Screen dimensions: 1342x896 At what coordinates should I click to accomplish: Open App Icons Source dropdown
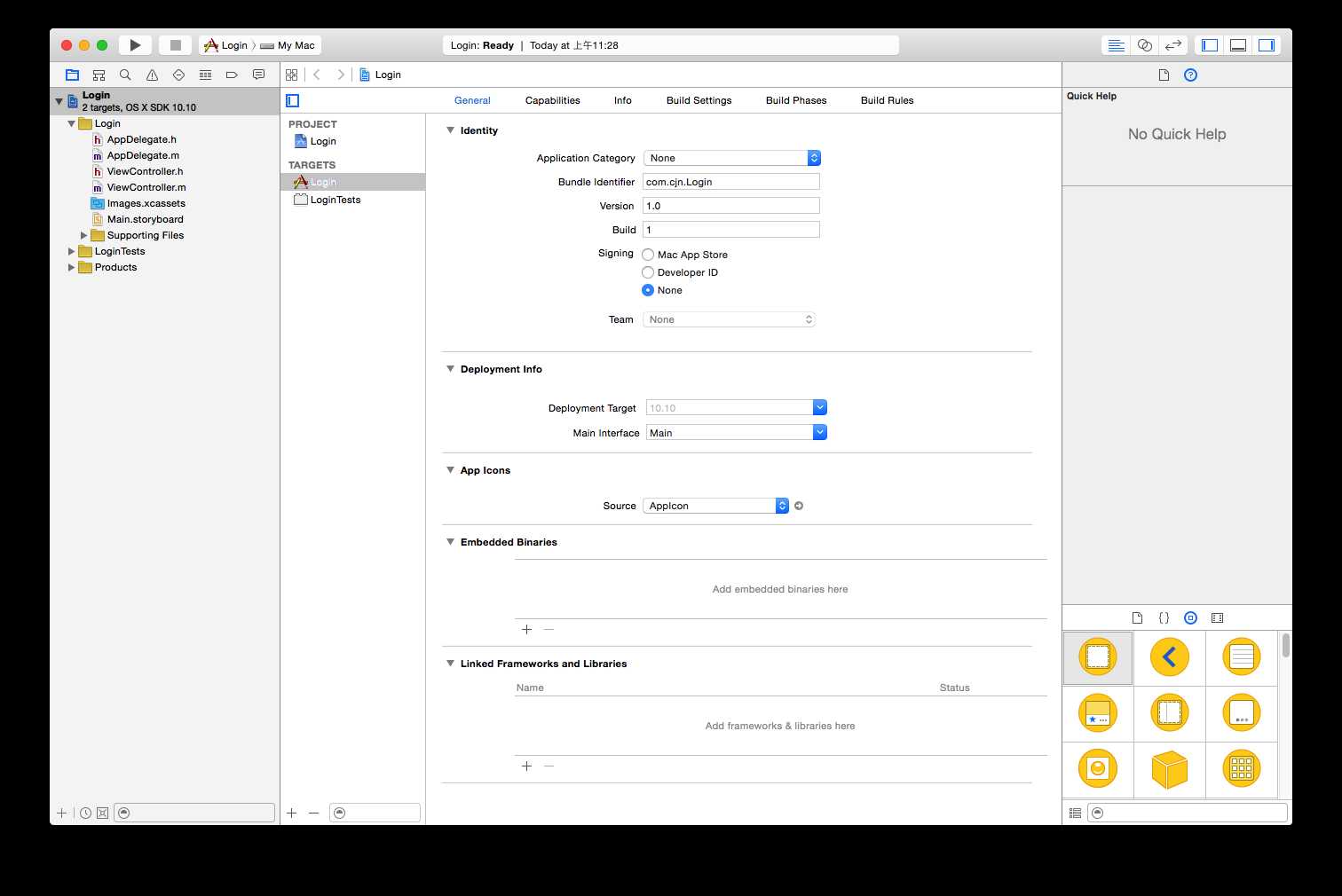pyautogui.click(x=716, y=506)
